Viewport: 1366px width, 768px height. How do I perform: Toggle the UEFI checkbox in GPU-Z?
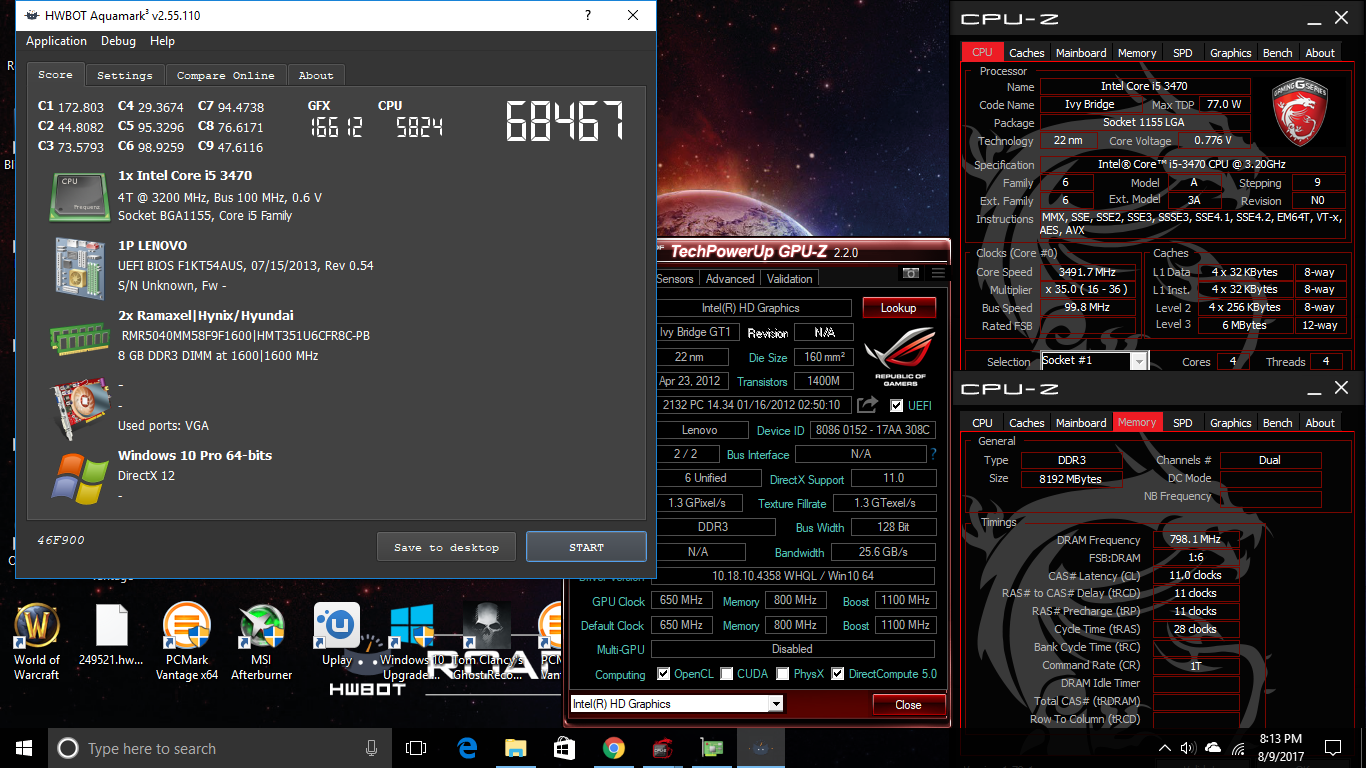coord(897,405)
